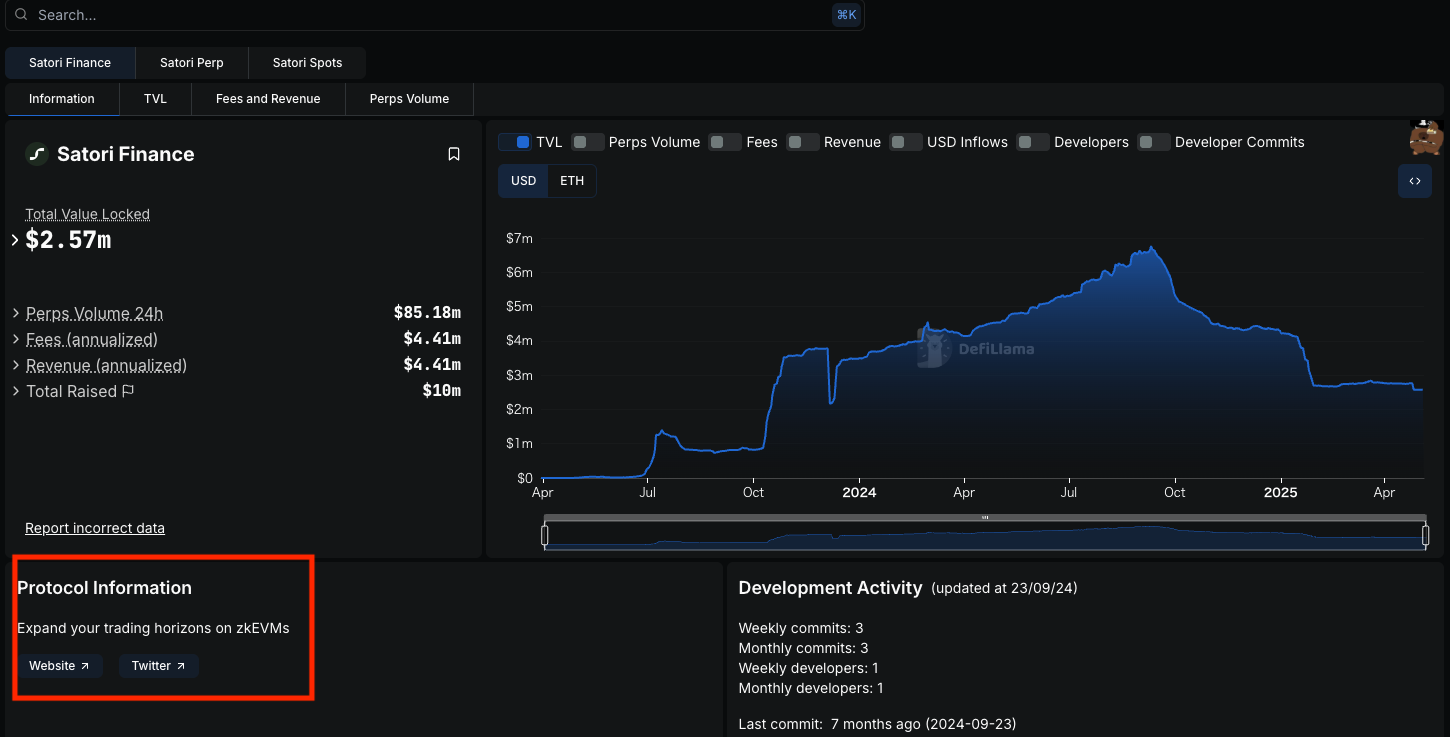Click the $85.18m perps volume value

[x=427, y=313]
